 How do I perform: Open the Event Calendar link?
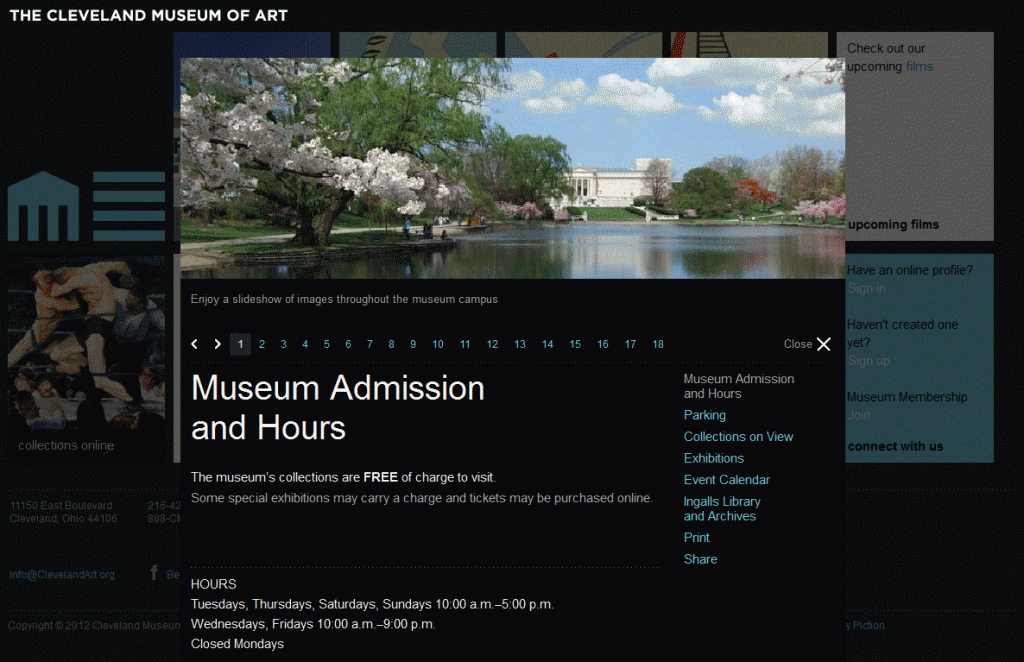(726, 480)
